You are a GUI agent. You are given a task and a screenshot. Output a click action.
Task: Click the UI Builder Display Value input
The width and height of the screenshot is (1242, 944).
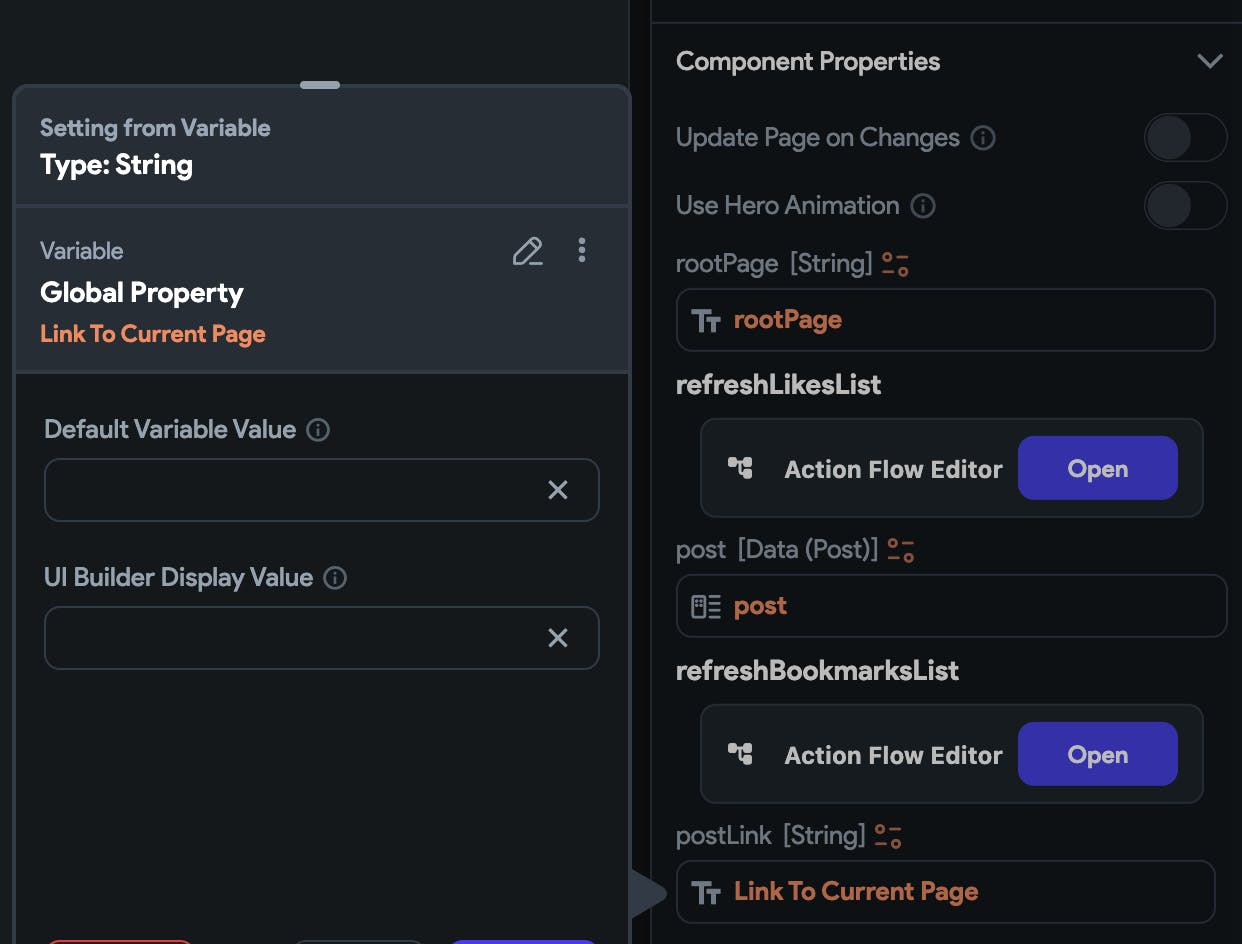coord(290,638)
